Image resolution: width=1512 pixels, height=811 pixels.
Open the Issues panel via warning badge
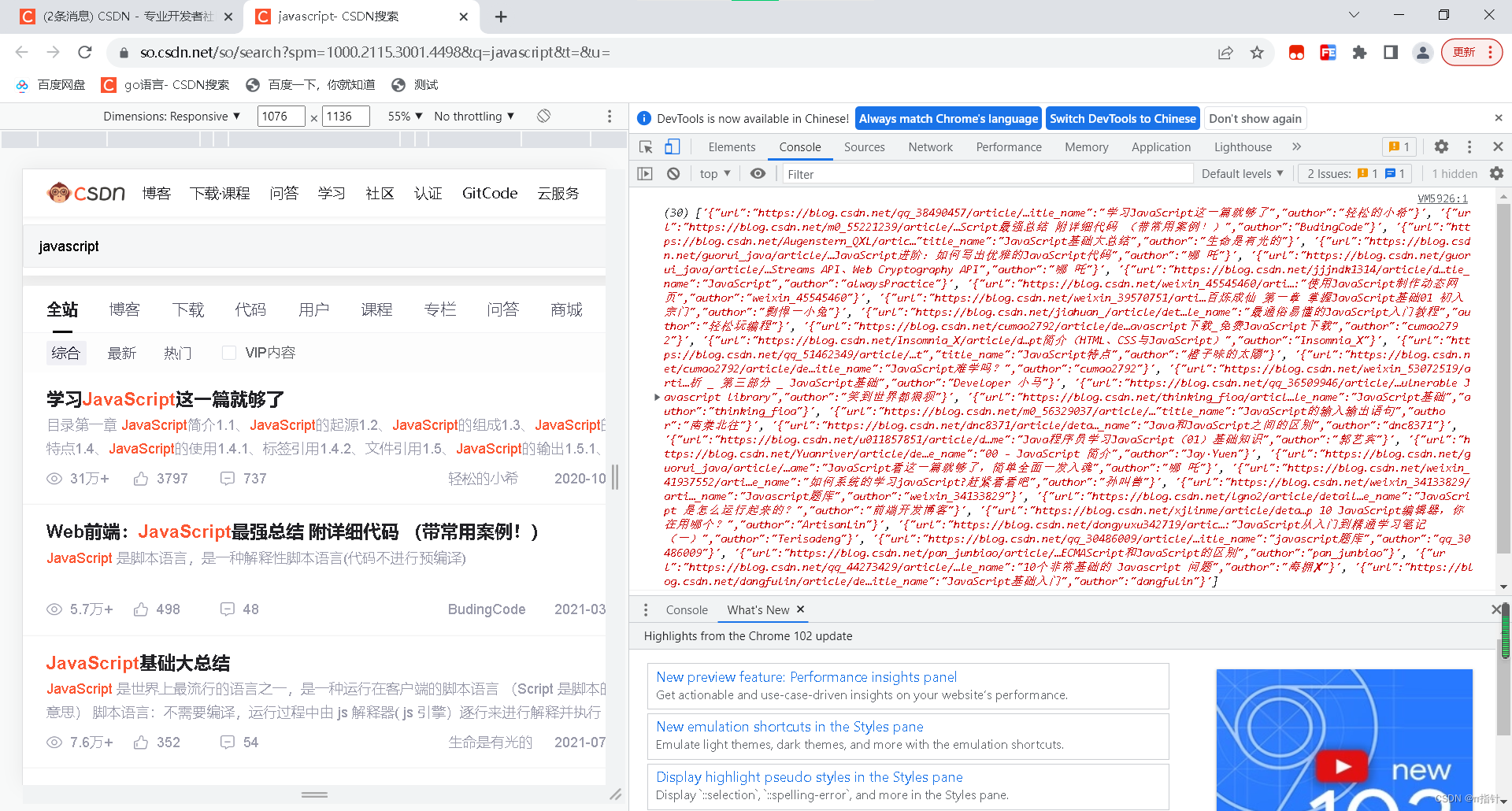[1399, 146]
